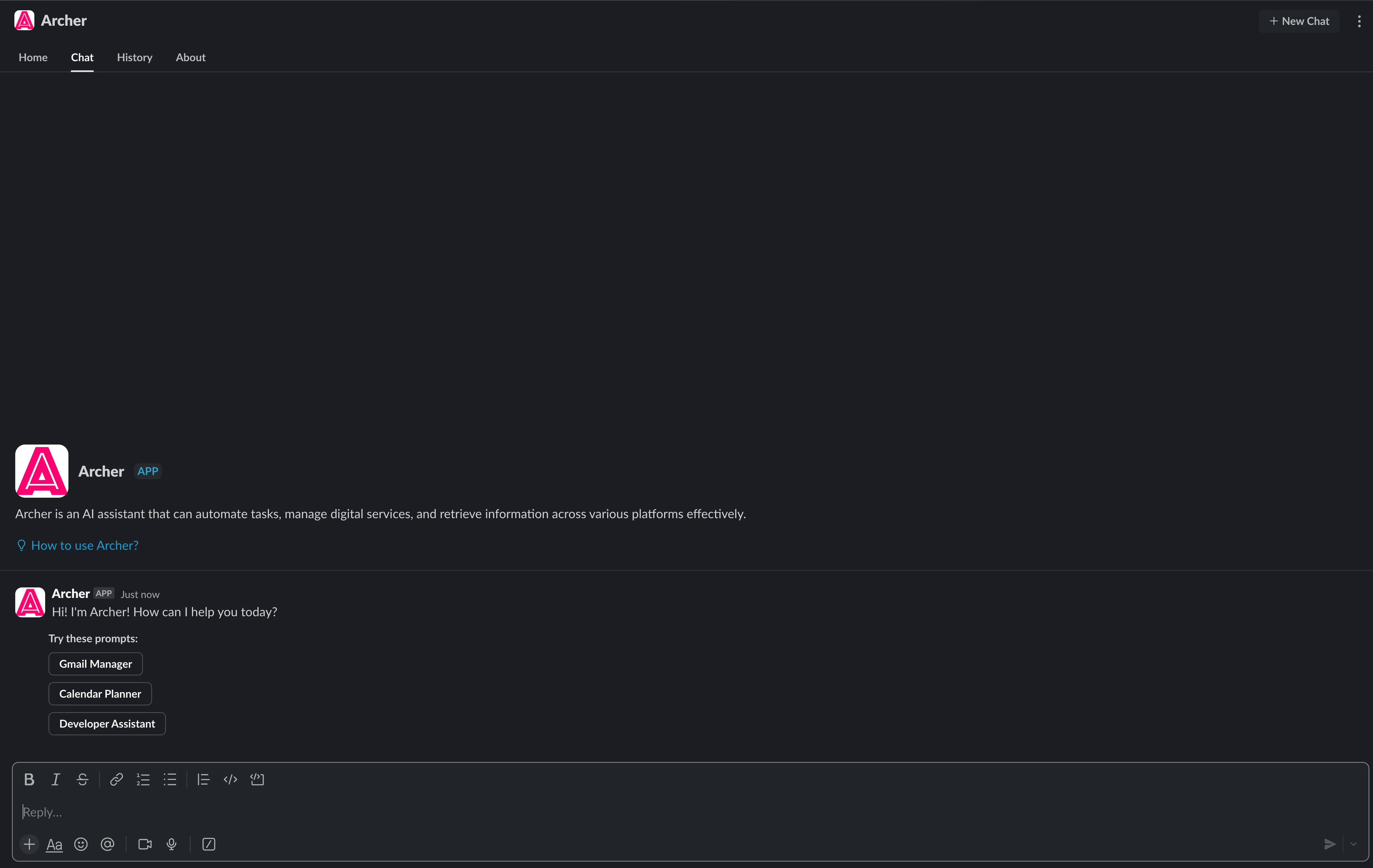Viewport: 1373px width, 868px height.
Task: Insert a link using the link icon
Action: (116, 780)
